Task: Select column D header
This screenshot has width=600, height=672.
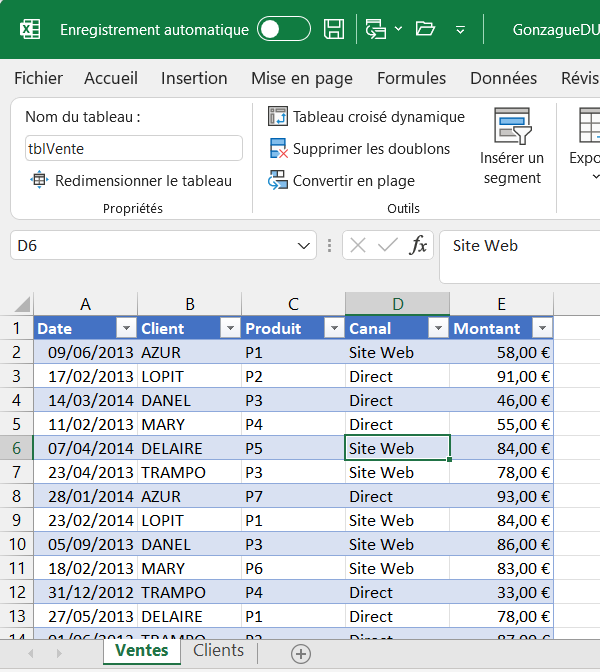Action: point(397,304)
